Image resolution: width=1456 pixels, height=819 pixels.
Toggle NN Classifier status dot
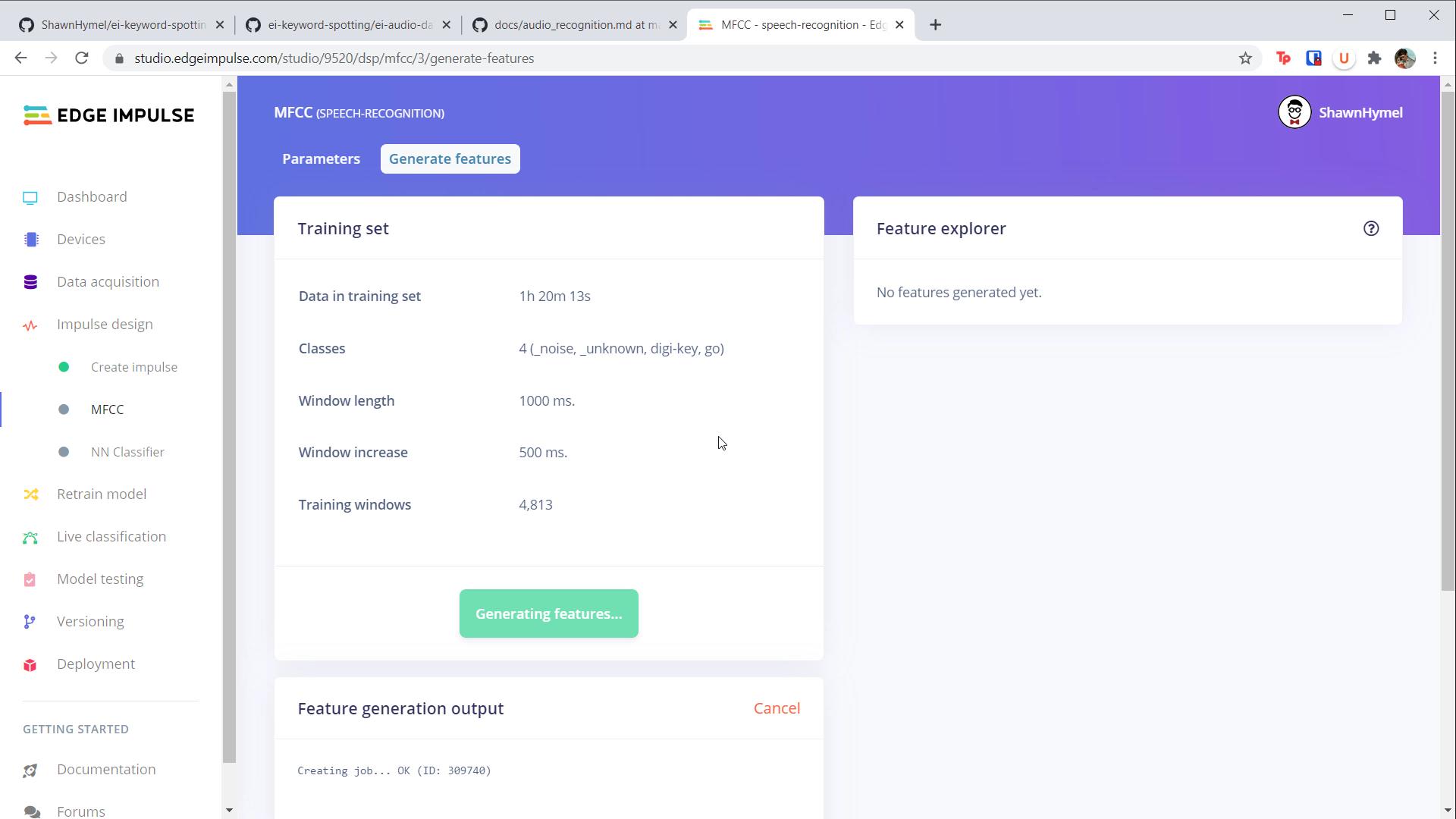click(x=64, y=451)
